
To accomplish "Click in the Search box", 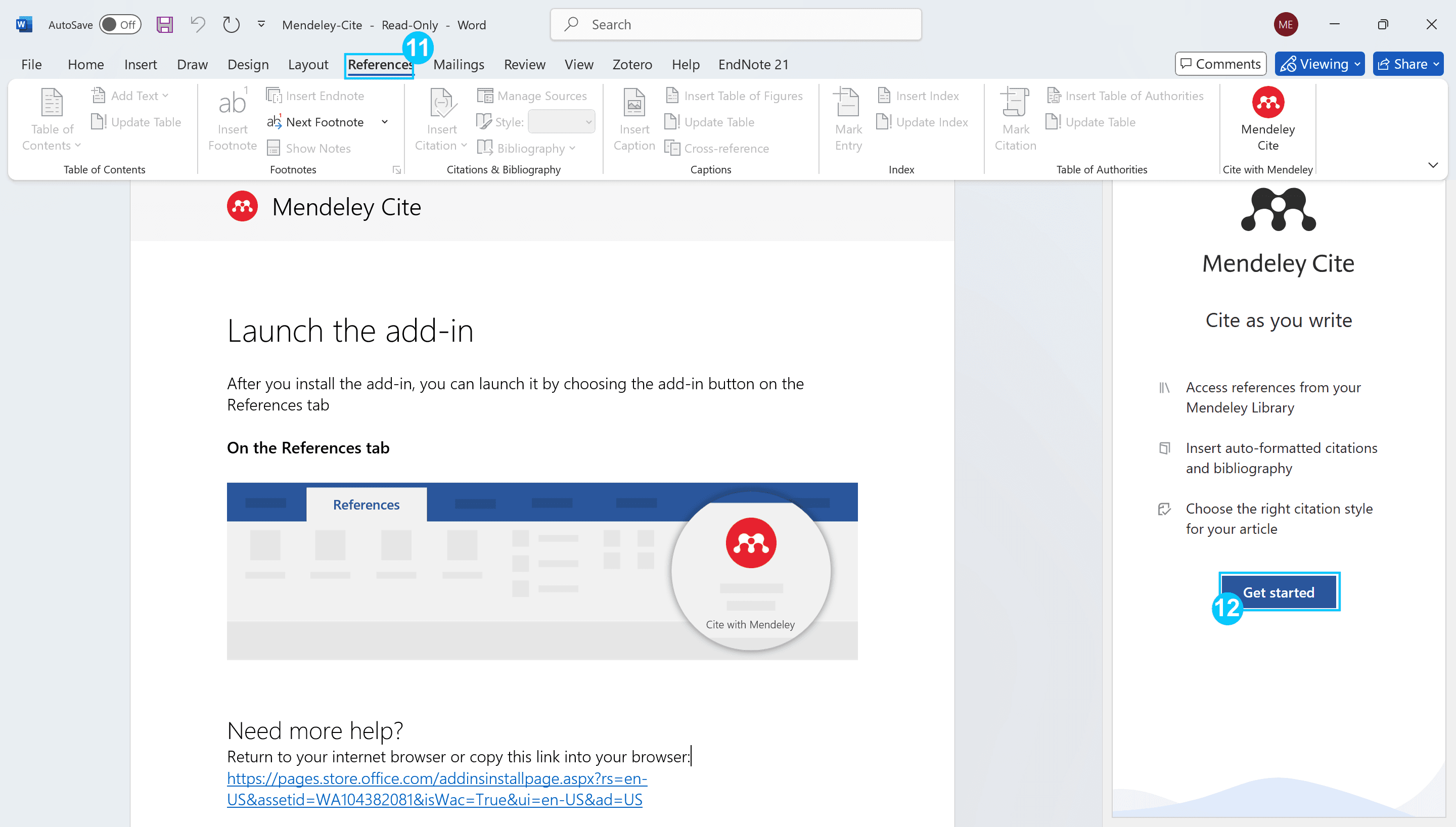I will 736,24.
